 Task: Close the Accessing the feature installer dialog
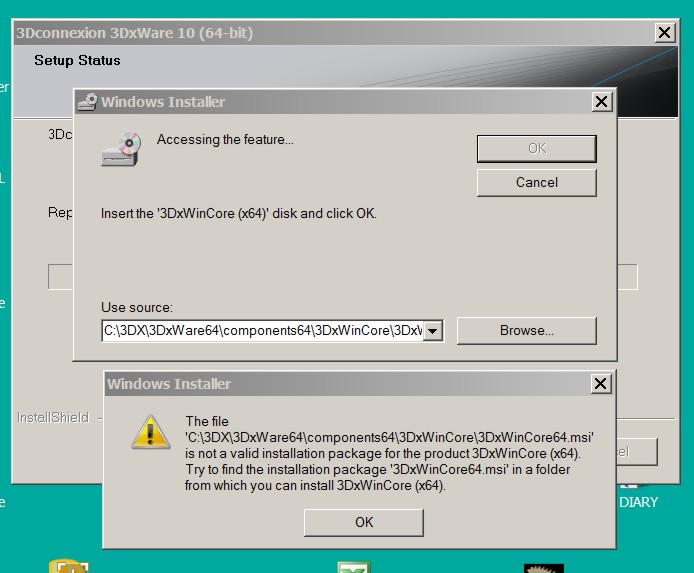pos(601,102)
